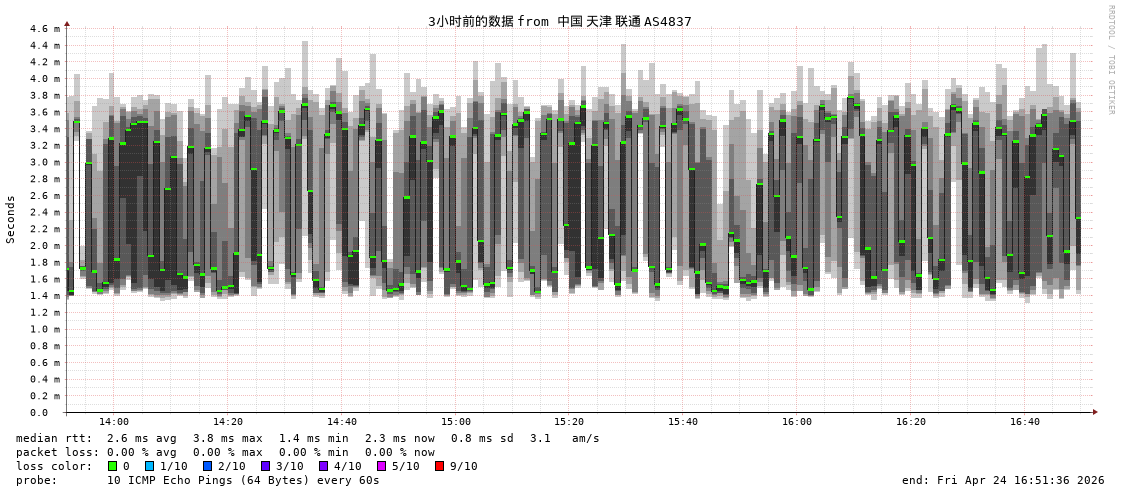Image resolution: width=1121 pixels, height=494 pixels.
Task: Click the '3.6 m' y-axis value
Action: pyautogui.click(x=45, y=112)
